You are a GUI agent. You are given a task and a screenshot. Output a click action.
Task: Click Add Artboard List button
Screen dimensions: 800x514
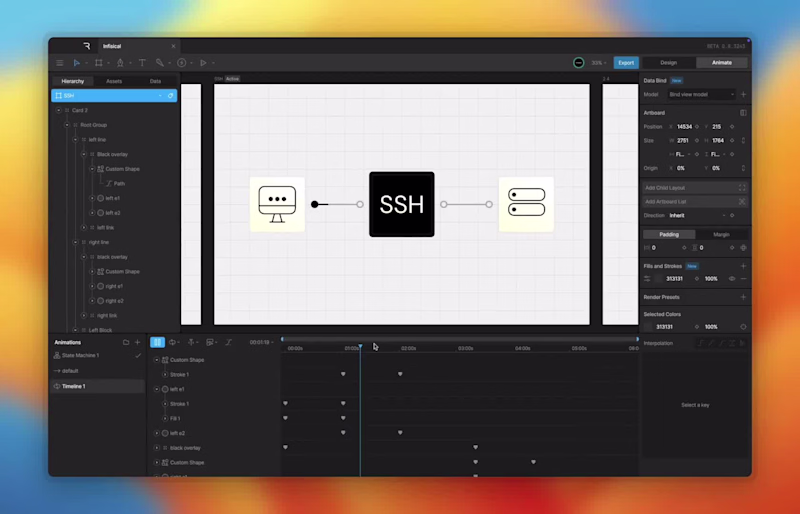(x=695, y=202)
